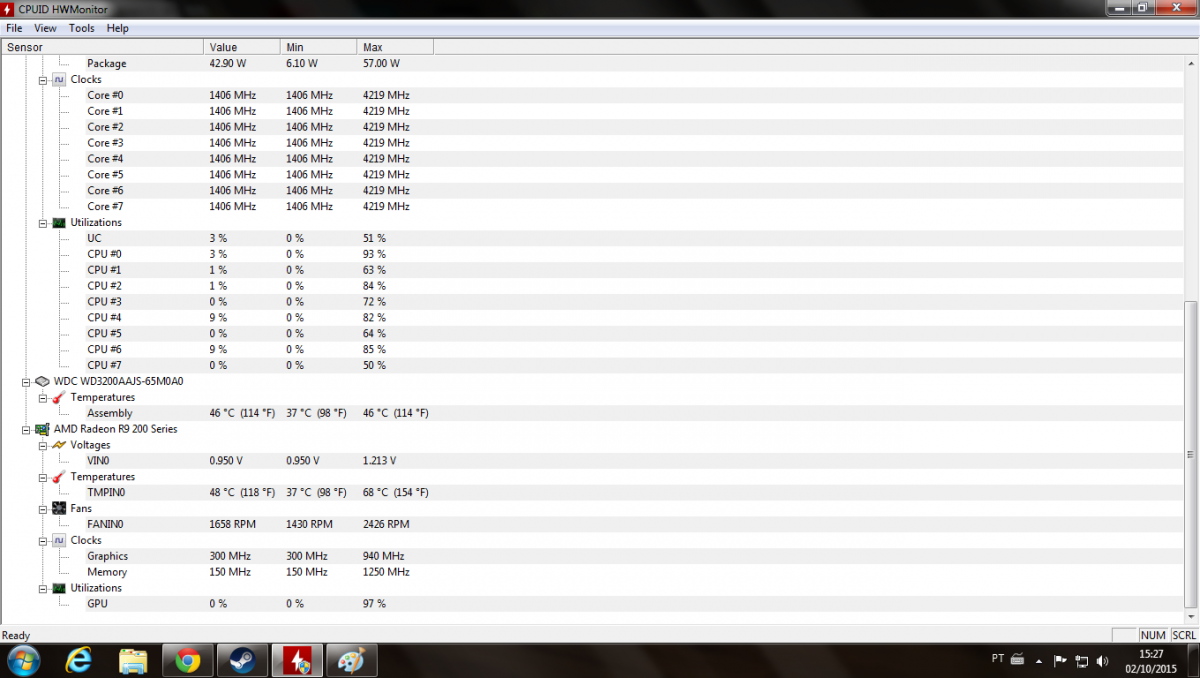The width and height of the screenshot is (1200, 678).
Task: Click the GPU Temperatures thermometer icon
Action: (x=59, y=476)
